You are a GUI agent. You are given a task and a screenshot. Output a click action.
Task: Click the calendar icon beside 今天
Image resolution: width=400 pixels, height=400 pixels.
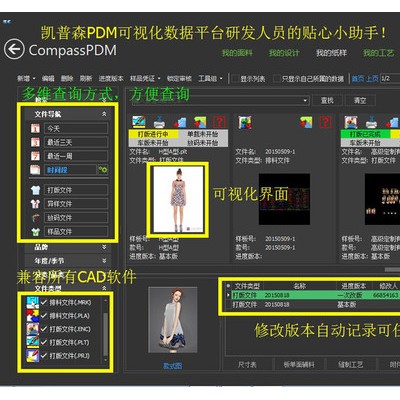pos(35,128)
